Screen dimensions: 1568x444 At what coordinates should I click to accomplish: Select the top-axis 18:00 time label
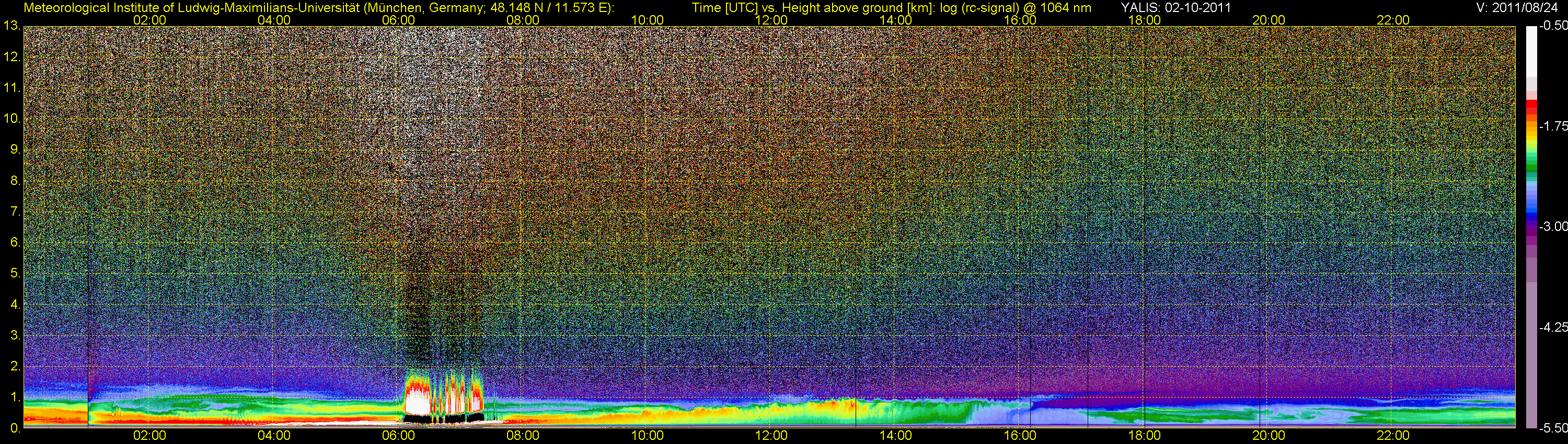tap(1144, 20)
